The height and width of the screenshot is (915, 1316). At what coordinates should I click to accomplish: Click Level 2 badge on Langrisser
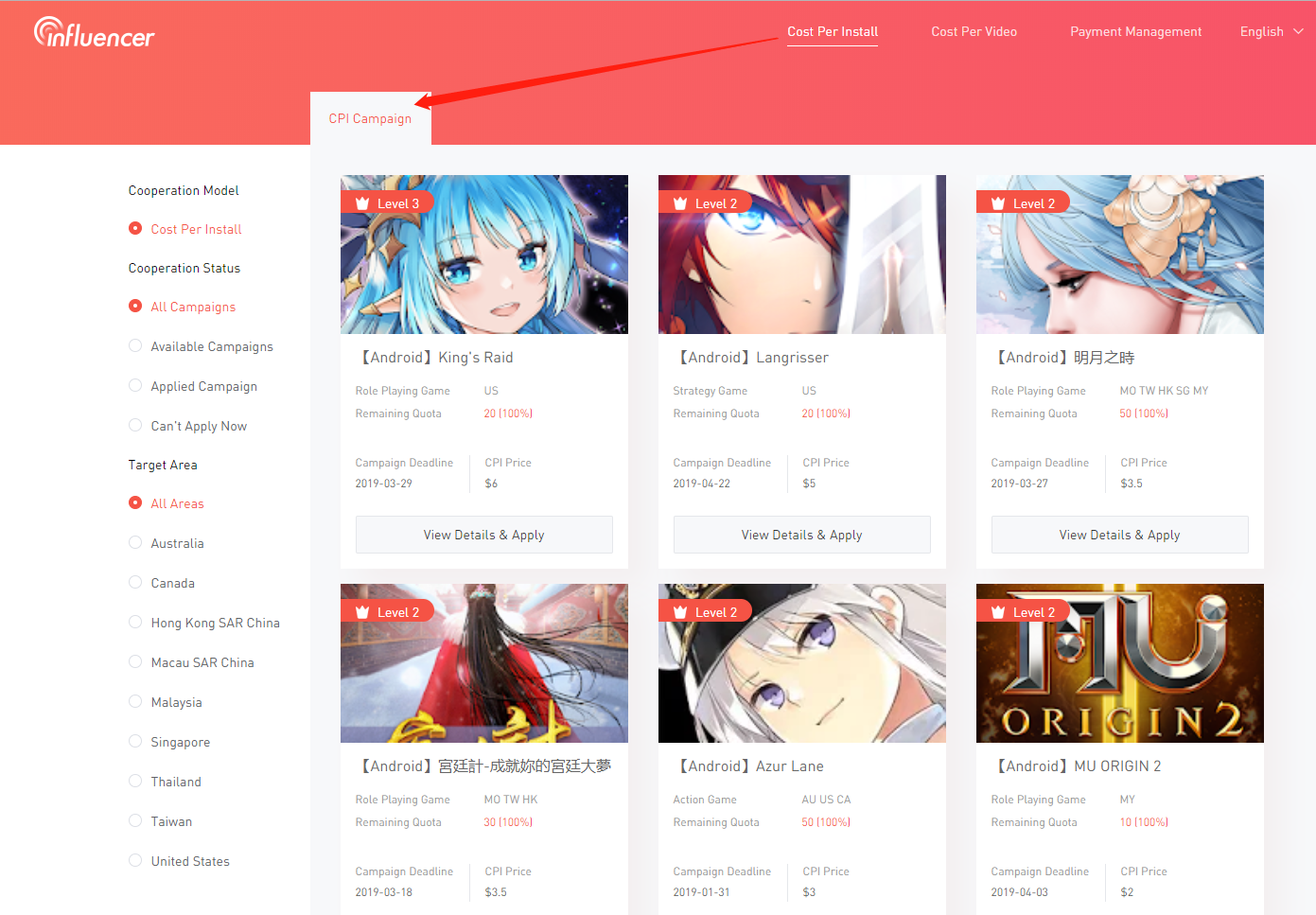click(x=705, y=202)
